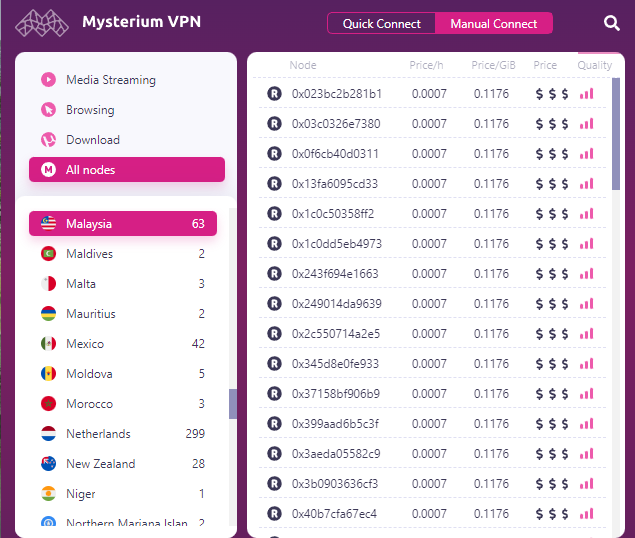Switch to Quick Connect tab

pyautogui.click(x=381, y=23)
